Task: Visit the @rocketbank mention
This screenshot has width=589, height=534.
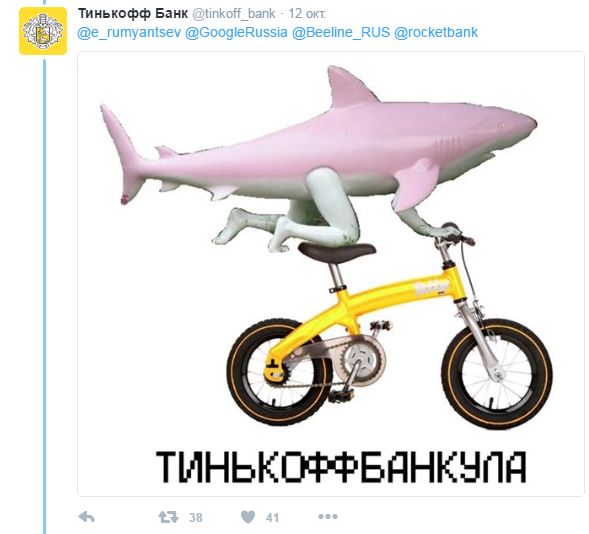Action: click(436, 32)
